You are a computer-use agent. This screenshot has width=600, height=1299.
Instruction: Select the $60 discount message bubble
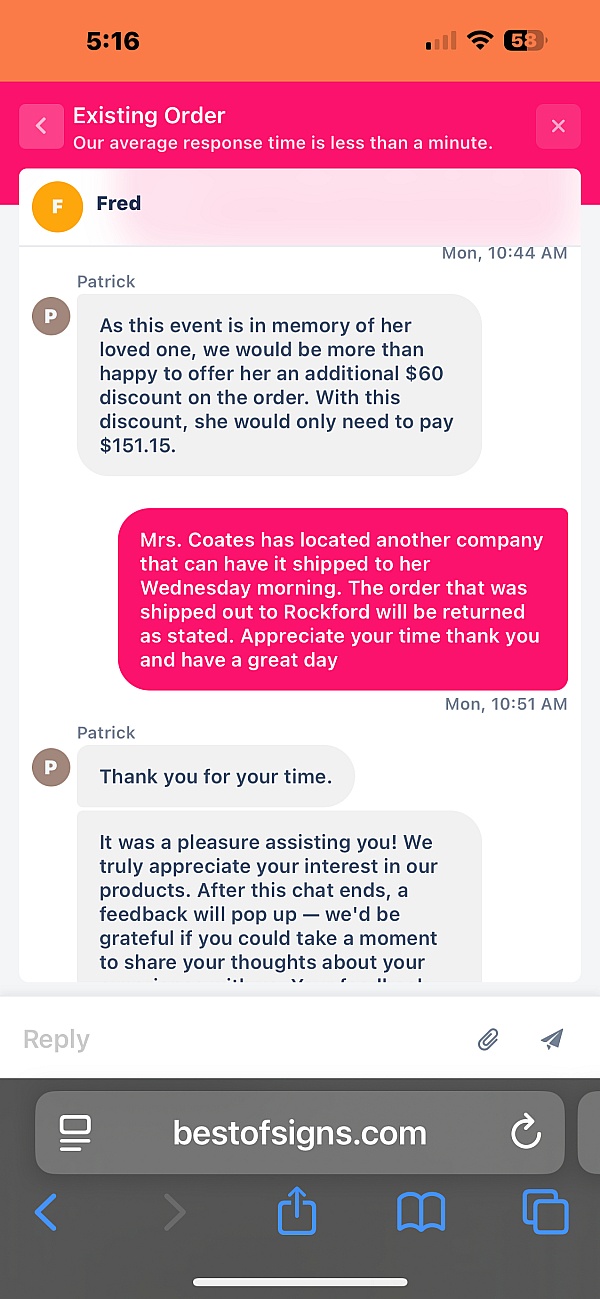tap(280, 385)
